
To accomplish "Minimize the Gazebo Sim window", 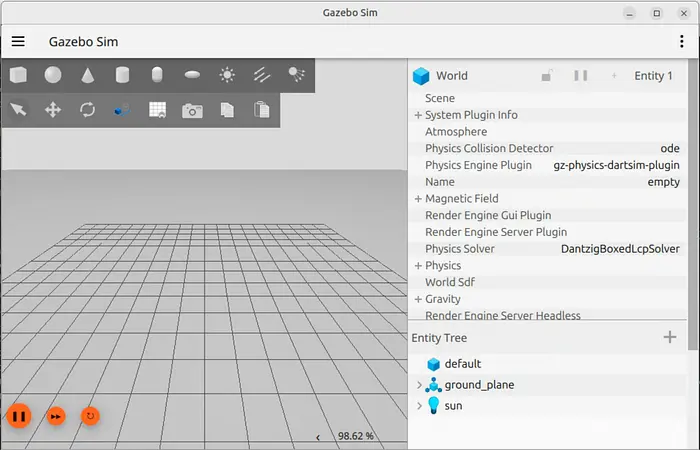I will tap(629, 13).
